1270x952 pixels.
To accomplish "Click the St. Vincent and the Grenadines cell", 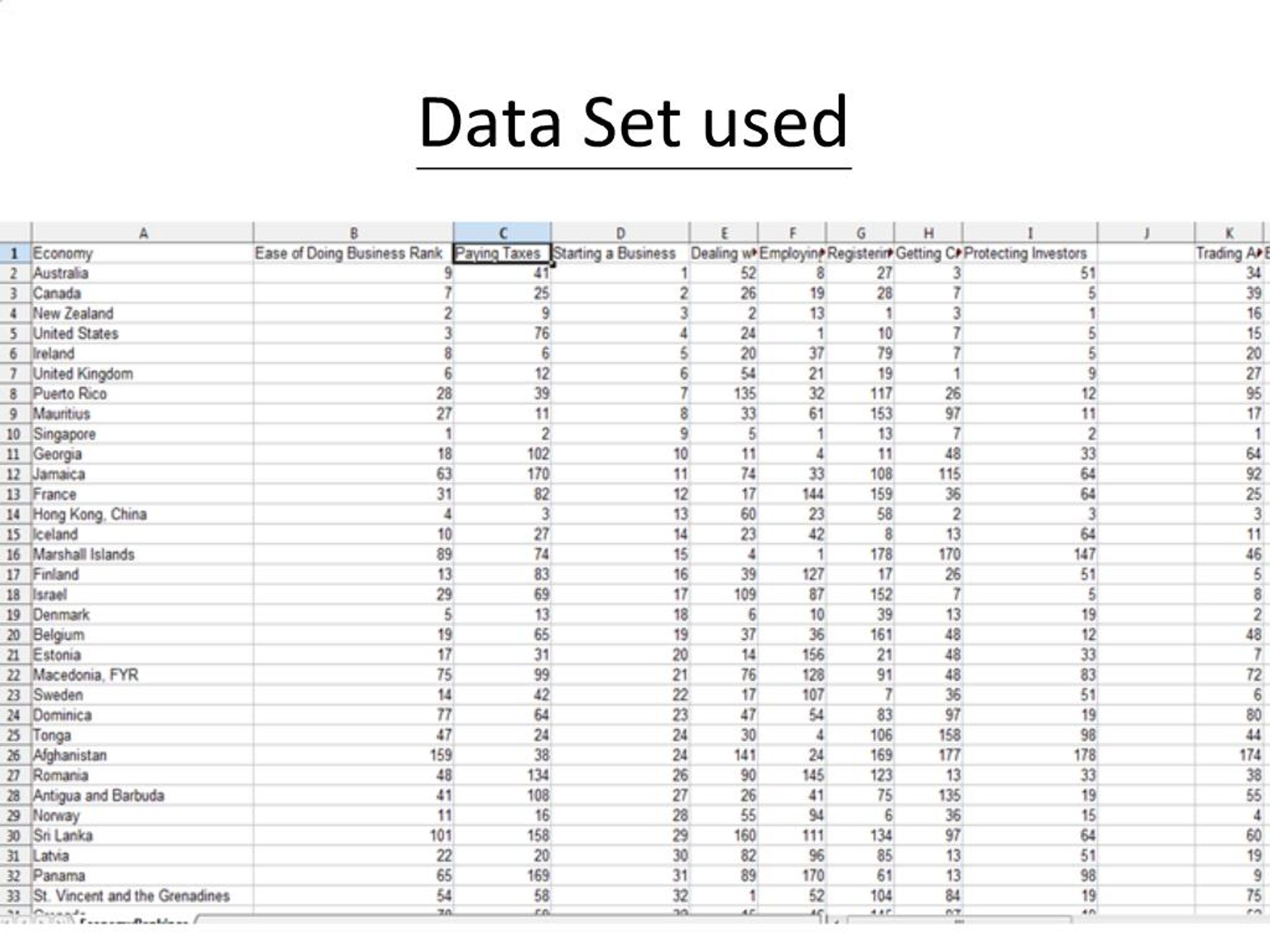I will [x=142, y=896].
